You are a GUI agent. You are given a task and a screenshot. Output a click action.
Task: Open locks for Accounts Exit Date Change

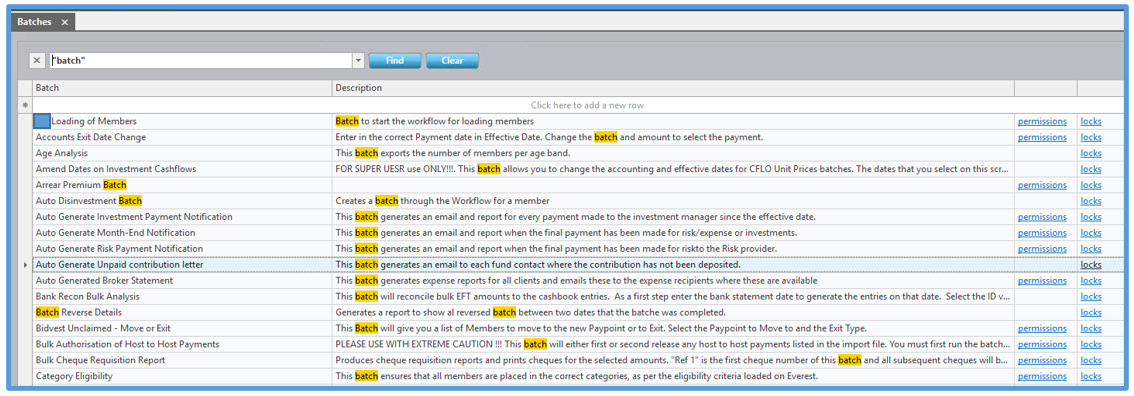(x=1091, y=137)
